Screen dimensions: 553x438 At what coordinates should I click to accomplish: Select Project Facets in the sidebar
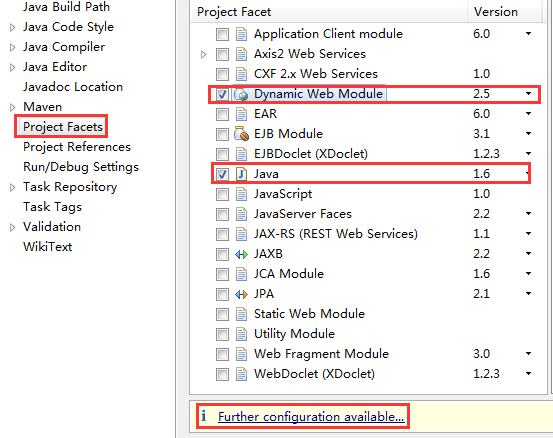(63, 127)
